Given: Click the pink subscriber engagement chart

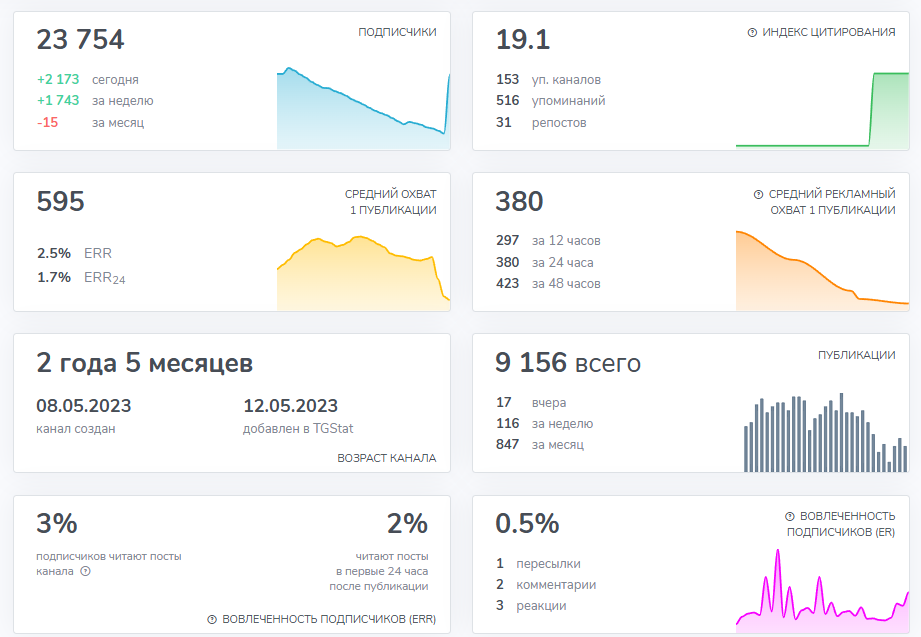Looking at the screenshot, I should click(821, 592).
